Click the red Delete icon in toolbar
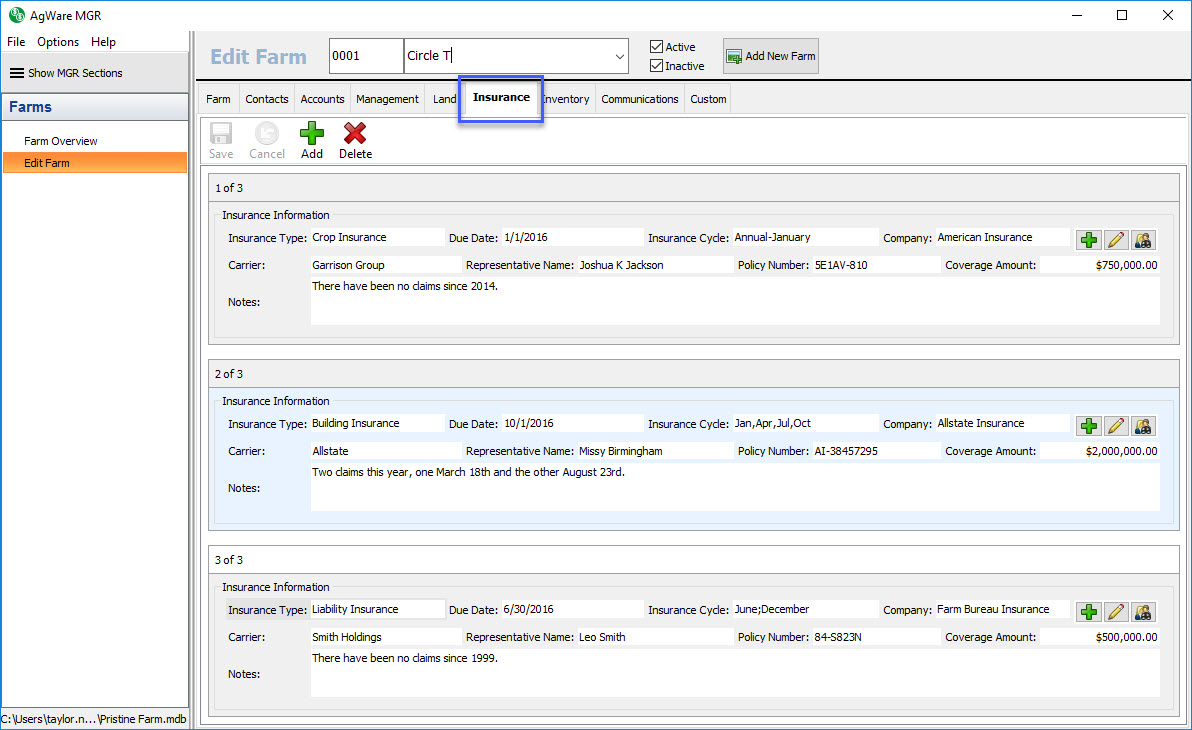 point(355,140)
